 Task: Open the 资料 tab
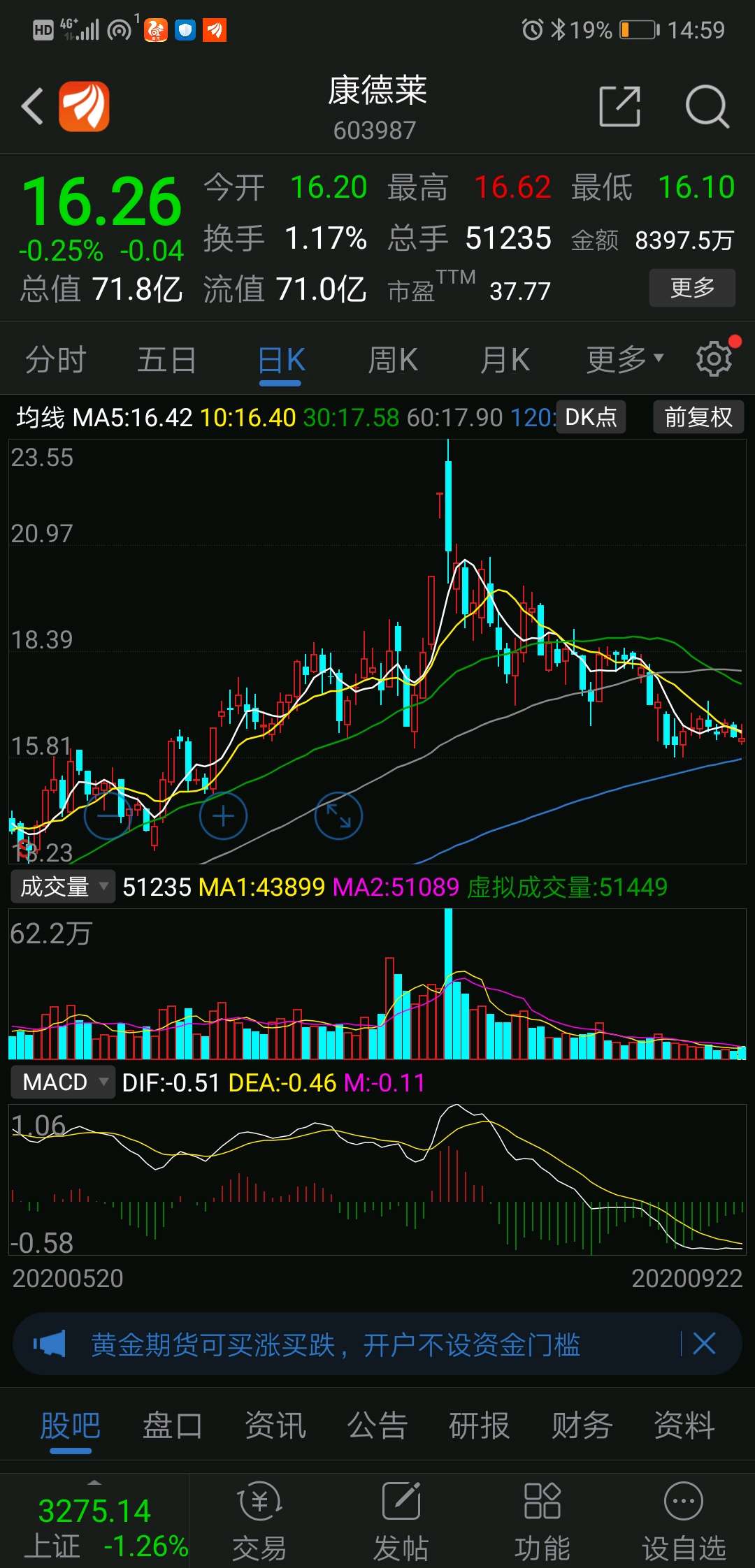[684, 1425]
